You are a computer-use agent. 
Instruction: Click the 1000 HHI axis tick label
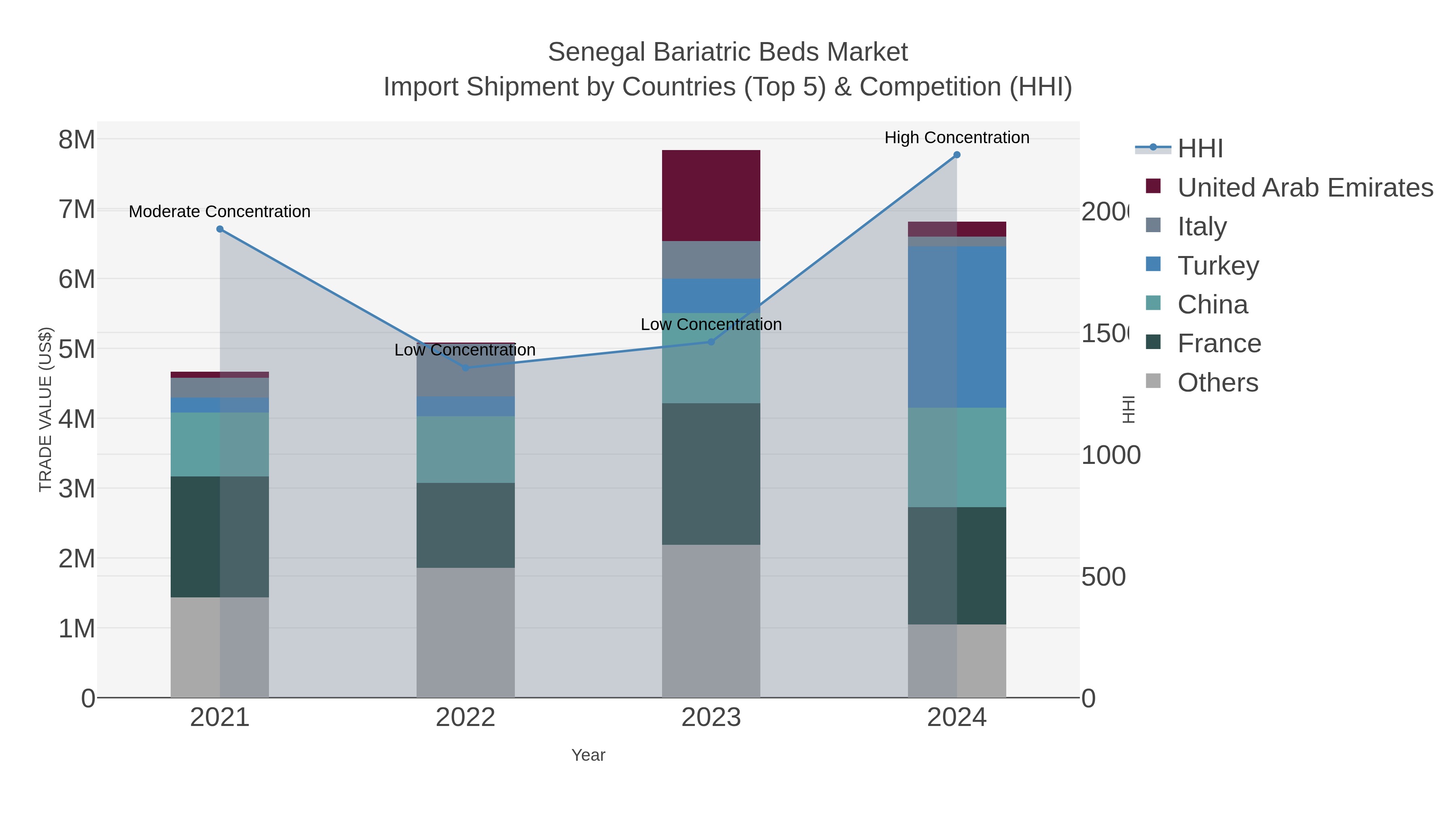pyautogui.click(x=1111, y=455)
